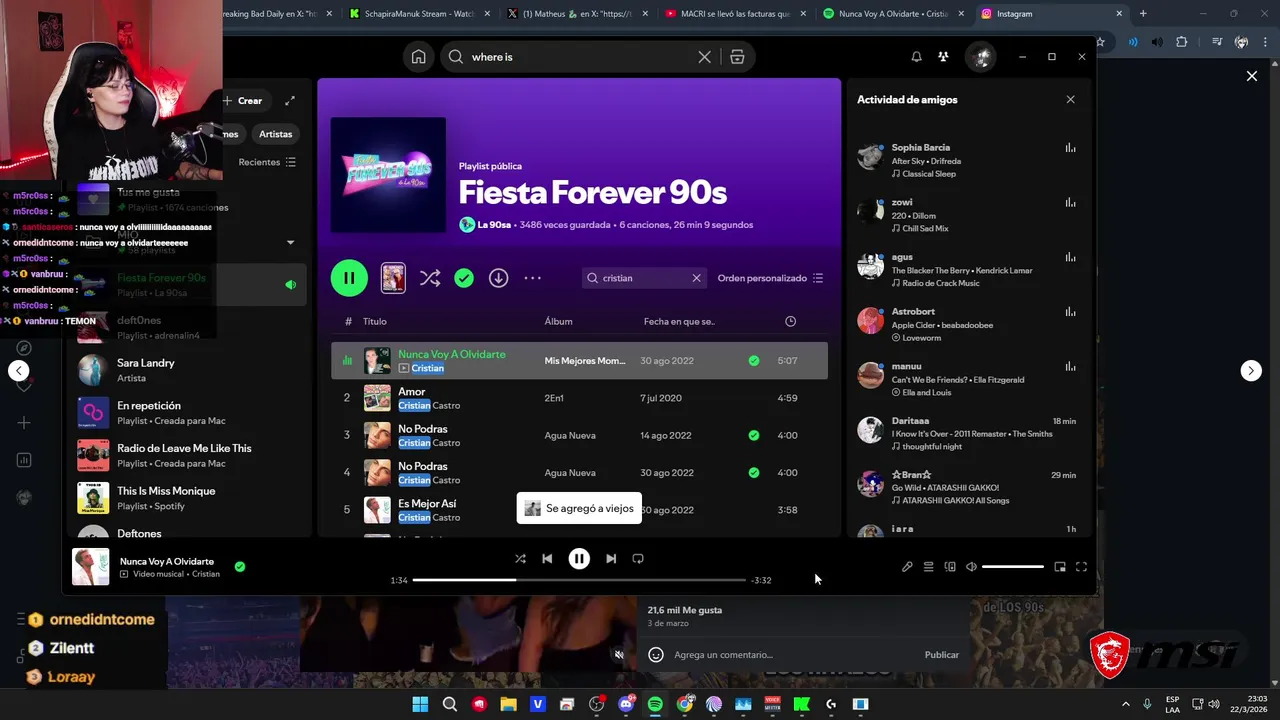Pause playback in bottom player bar
Screen dimensions: 1280x720
pos(579,559)
